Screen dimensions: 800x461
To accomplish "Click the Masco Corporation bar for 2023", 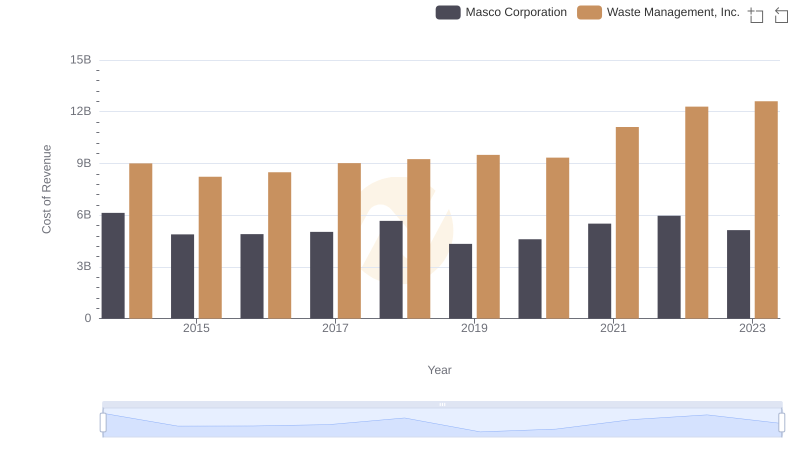I will pos(738,274).
